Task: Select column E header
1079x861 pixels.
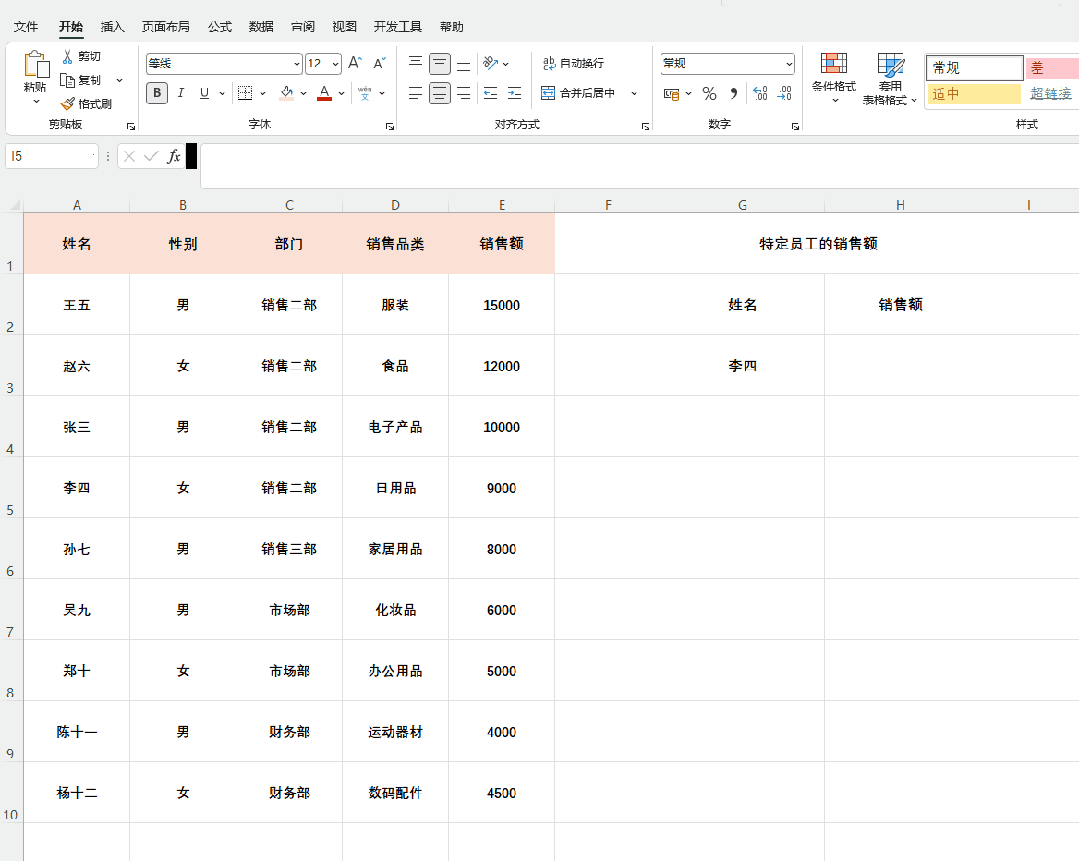Action: pyautogui.click(x=502, y=205)
